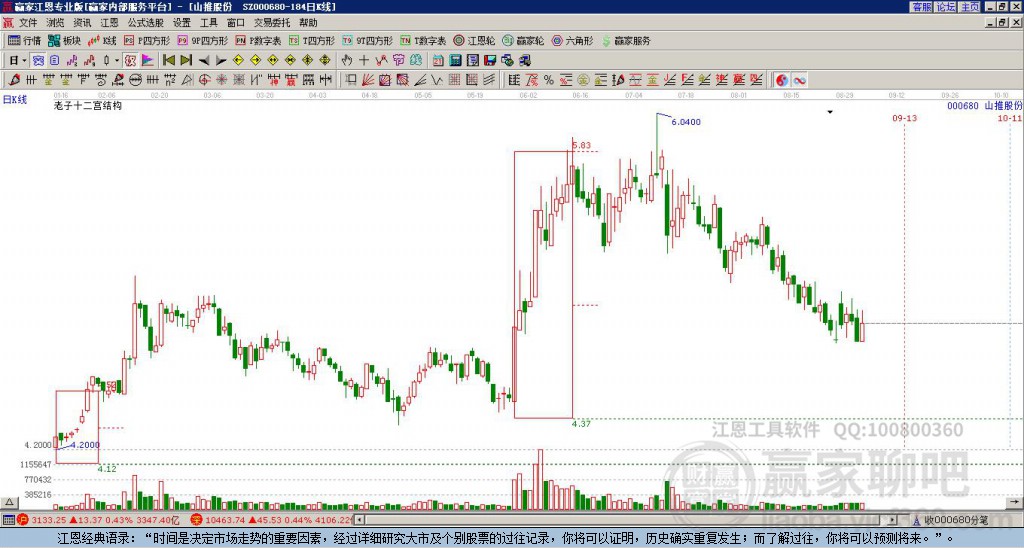Select the Gann fan lines tool
Viewport: 1024px width, 548px height.
368,80
